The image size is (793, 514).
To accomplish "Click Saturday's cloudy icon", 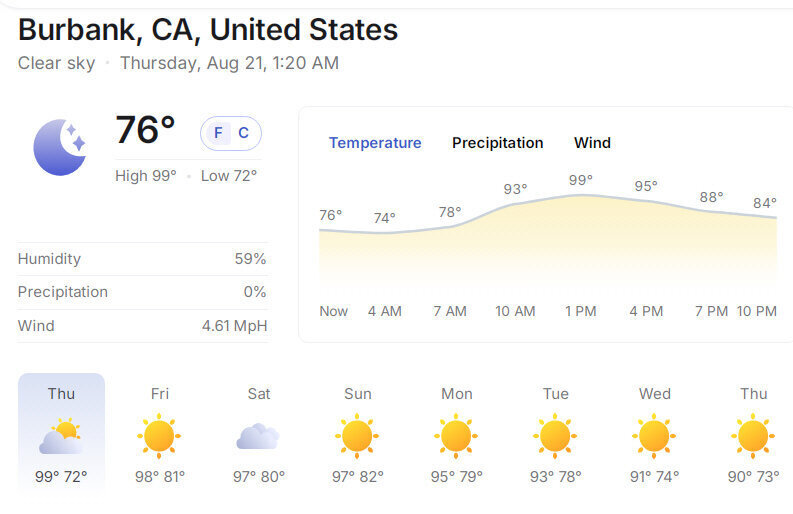I will pos(258,437).
